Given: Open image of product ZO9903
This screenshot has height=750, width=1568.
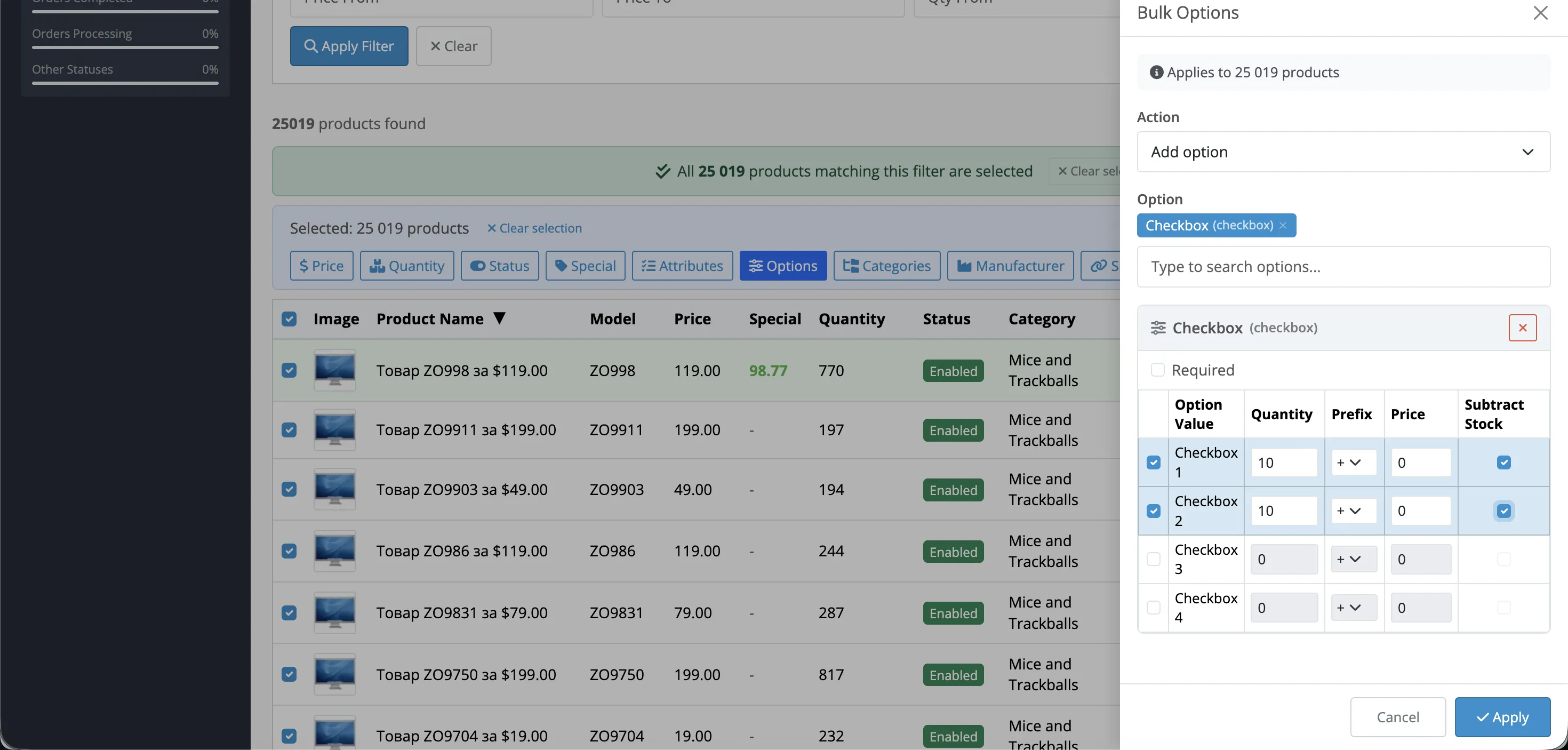Looking at the screenshot, I should 335,490.
